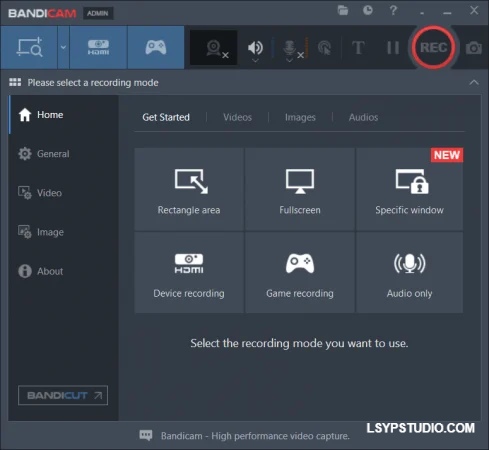
Task: Start recording with the REC button
Action: coord(433,47)
